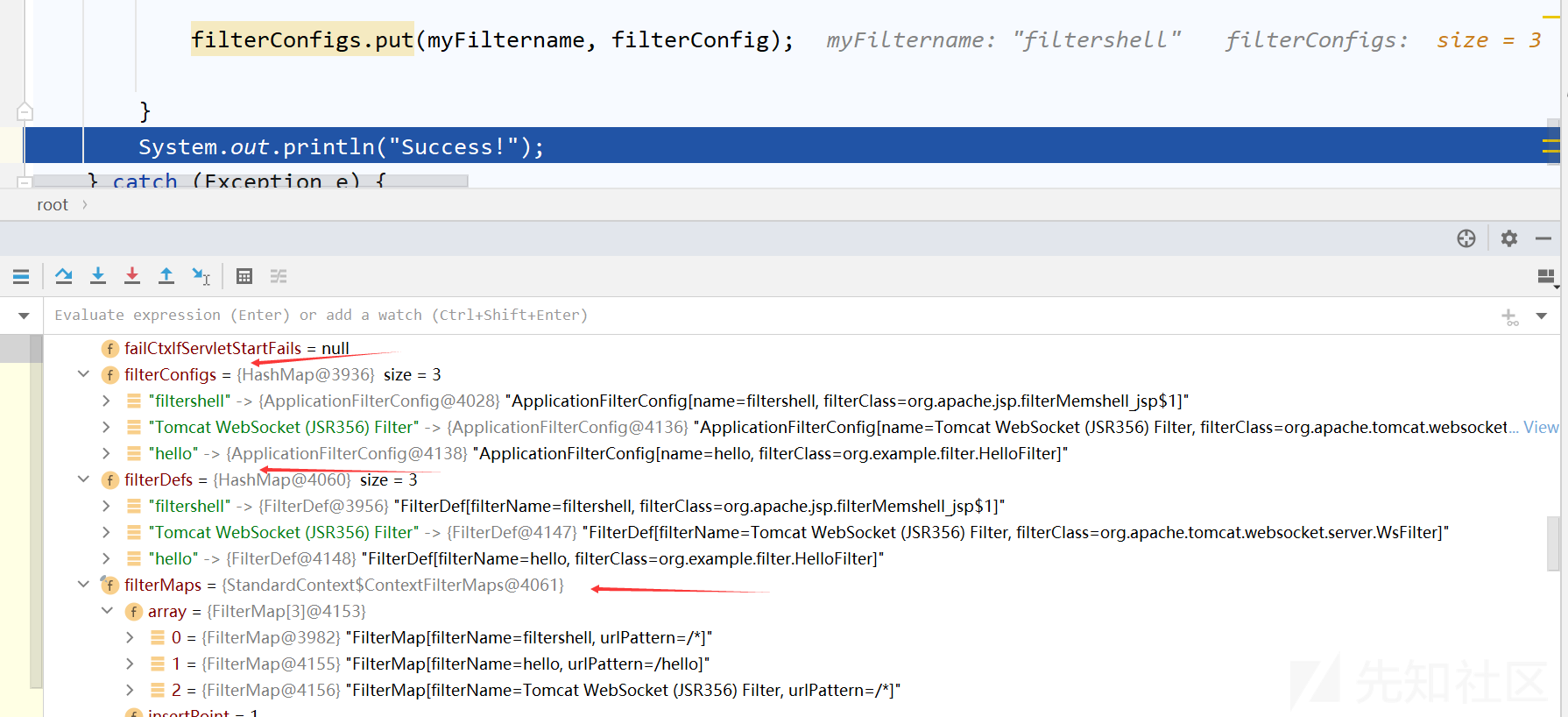This screenshot has width=1568, height=717.
Task: Click the add watch plus icon
Action: click(1510, 316)
